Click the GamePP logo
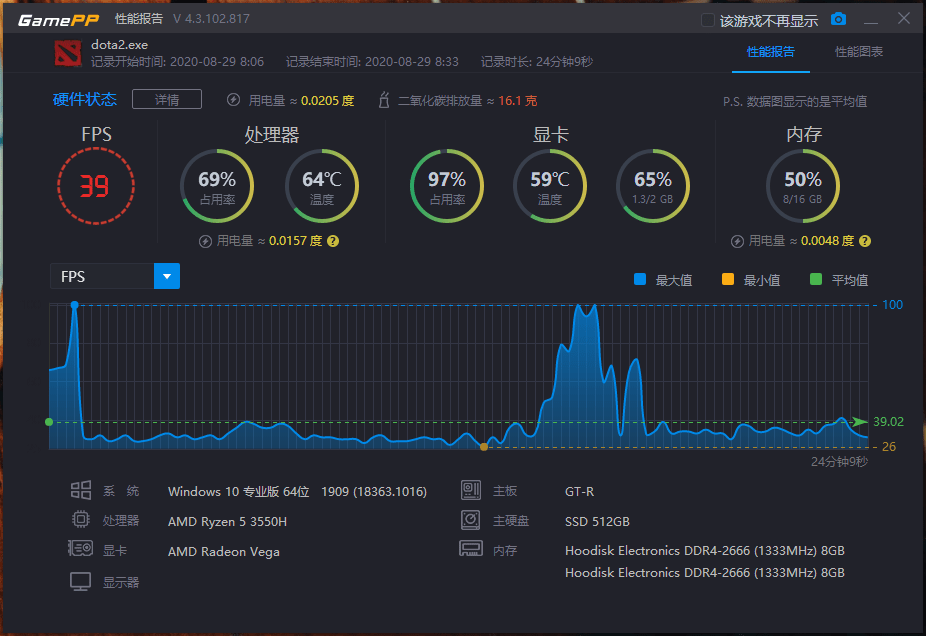This screenshot has height=636, width=926. (x=58, y=20)
